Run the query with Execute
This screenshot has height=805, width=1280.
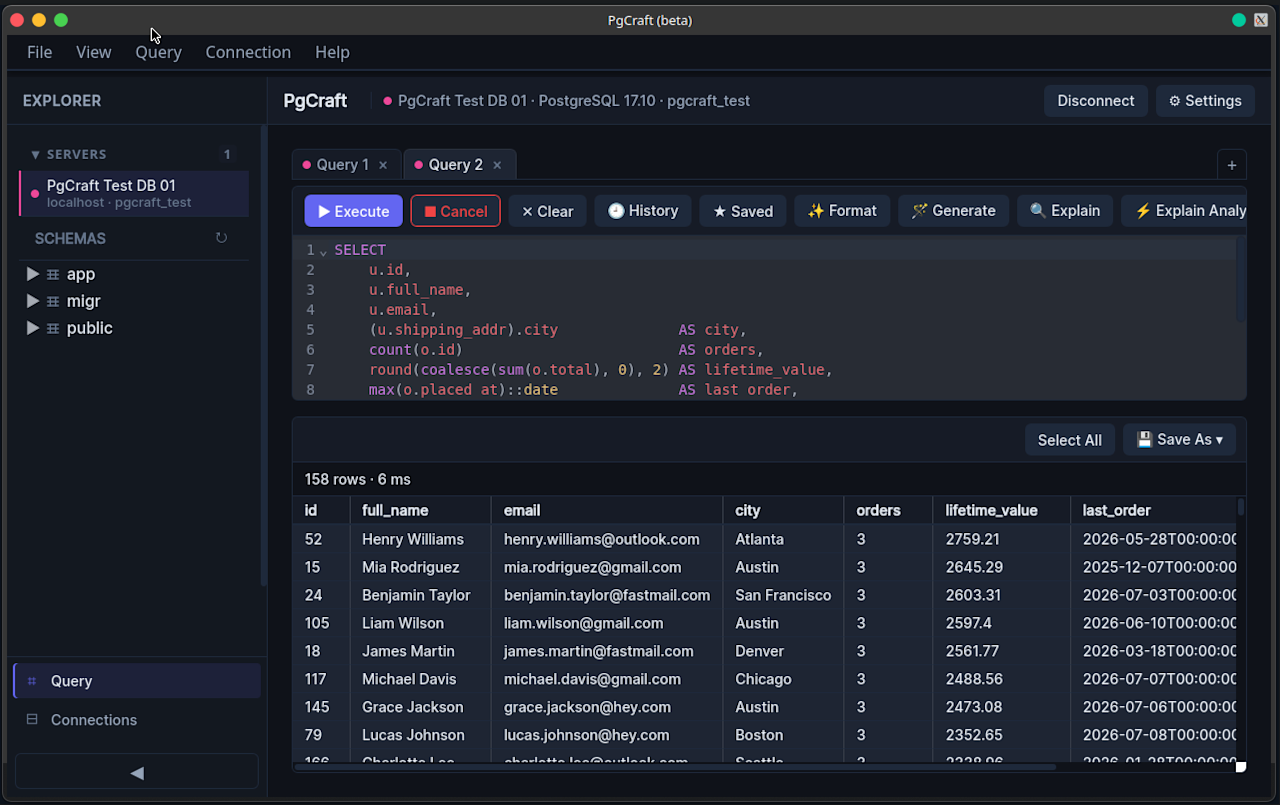click(354, 211)
